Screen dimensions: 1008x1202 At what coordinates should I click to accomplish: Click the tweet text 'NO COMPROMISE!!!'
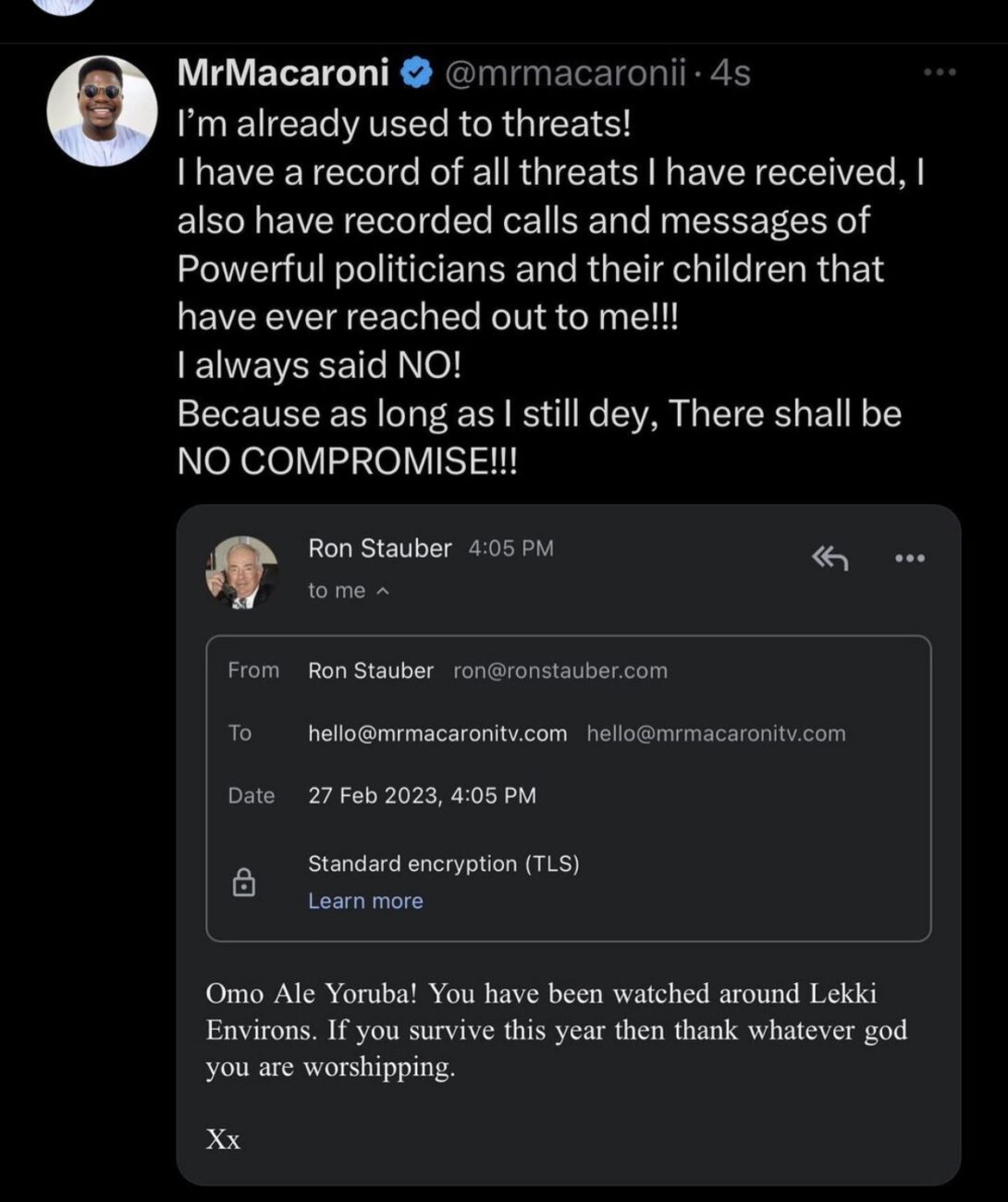click(x=347, y=460)
